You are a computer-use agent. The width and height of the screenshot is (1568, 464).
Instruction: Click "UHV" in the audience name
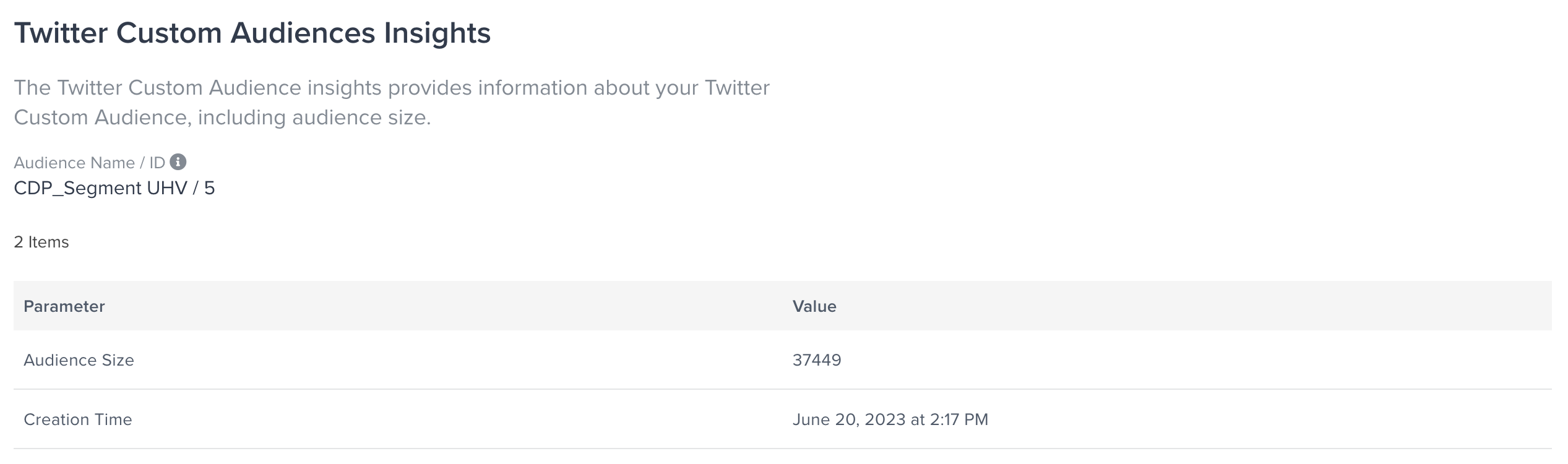[167, 188]
